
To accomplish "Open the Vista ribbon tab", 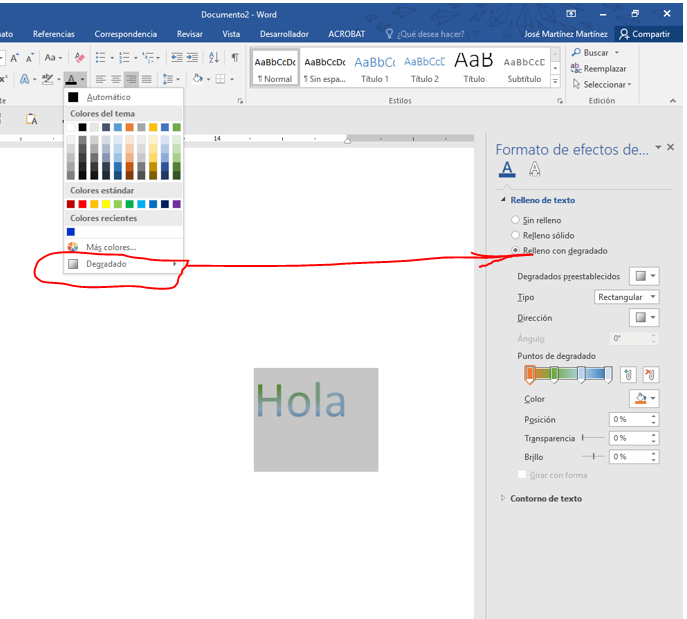I will click(231, 34).
